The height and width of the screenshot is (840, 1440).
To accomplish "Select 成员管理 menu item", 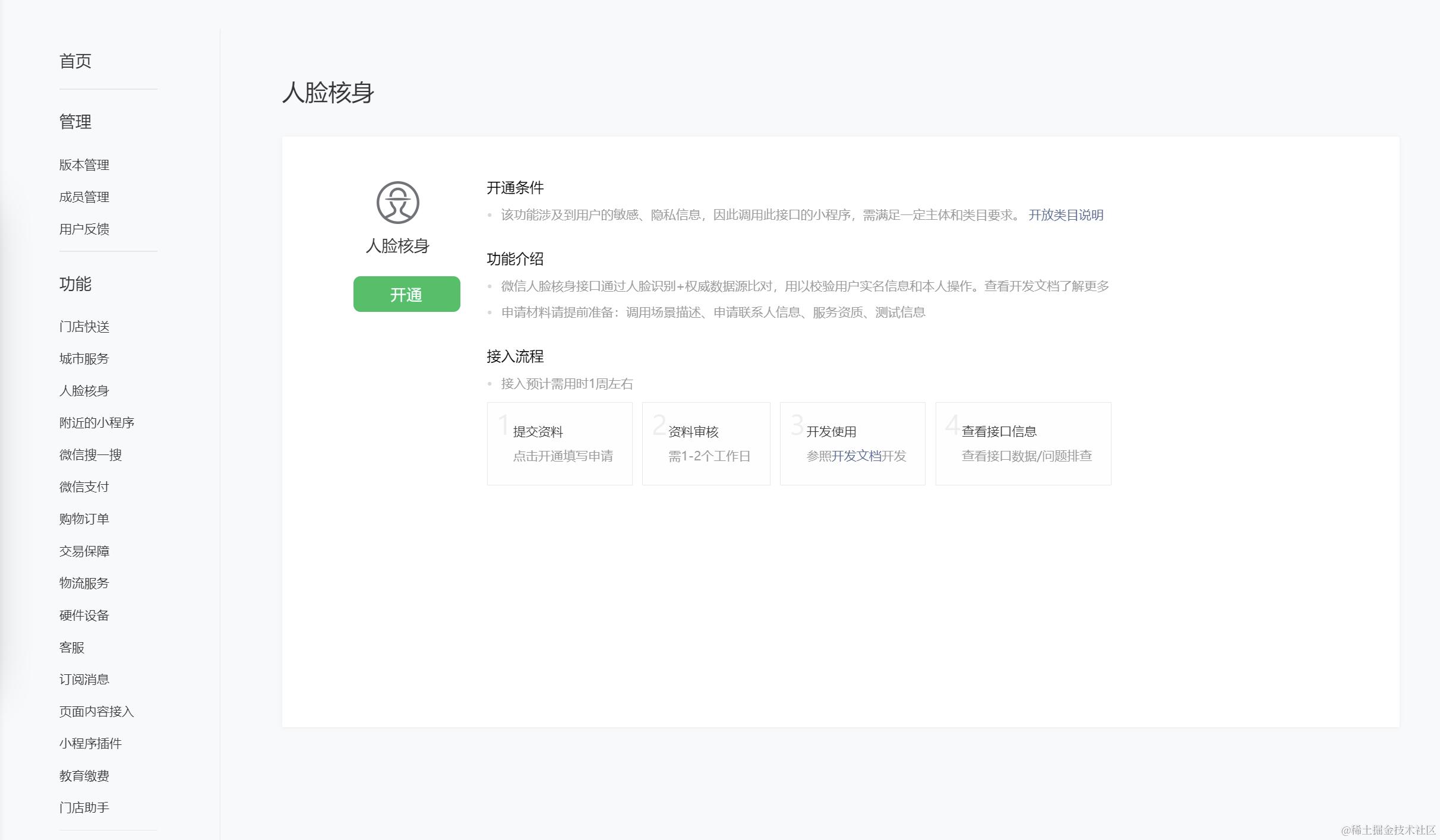I will [x=84, y=197].
